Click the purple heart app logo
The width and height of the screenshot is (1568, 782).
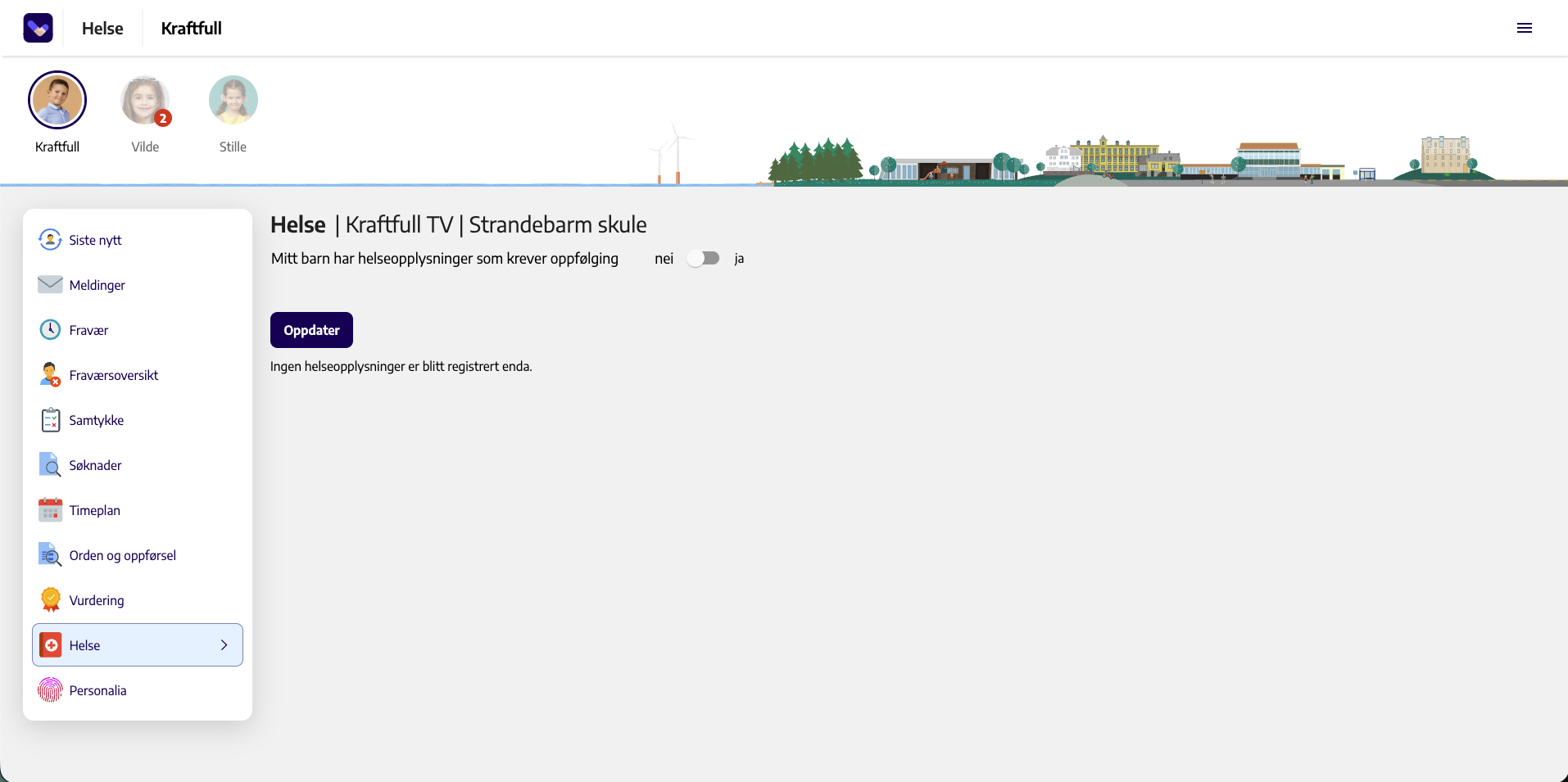click(38, 28)
